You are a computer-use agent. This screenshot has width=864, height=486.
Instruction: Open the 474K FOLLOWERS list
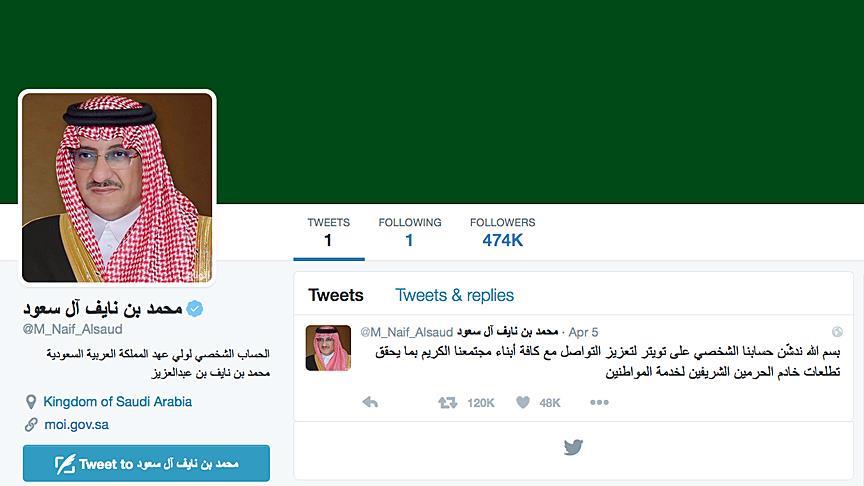point(503,232)
